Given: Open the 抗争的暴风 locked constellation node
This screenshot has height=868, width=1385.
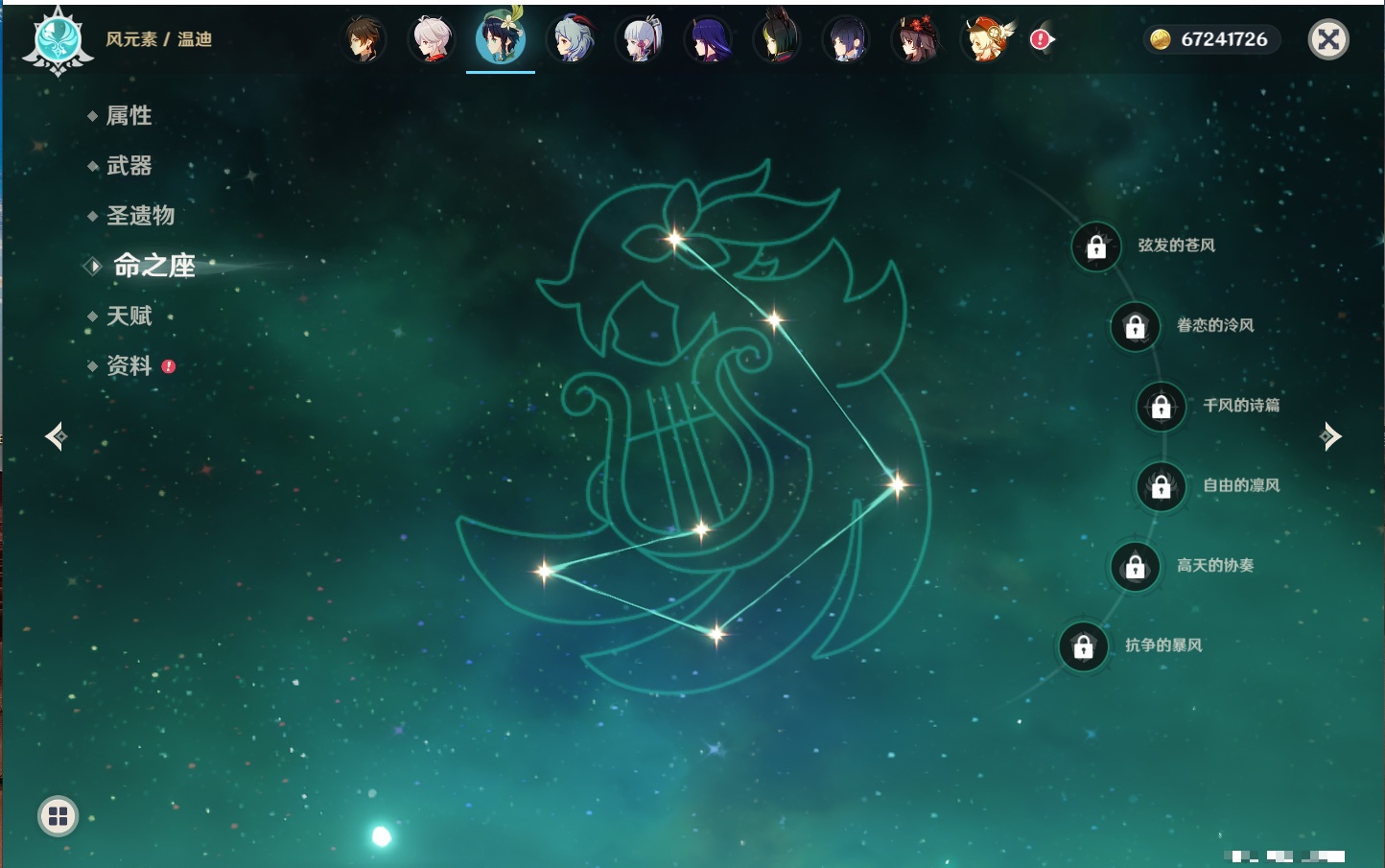Looking at the screenshot, I should click(x=1084, y=646).
